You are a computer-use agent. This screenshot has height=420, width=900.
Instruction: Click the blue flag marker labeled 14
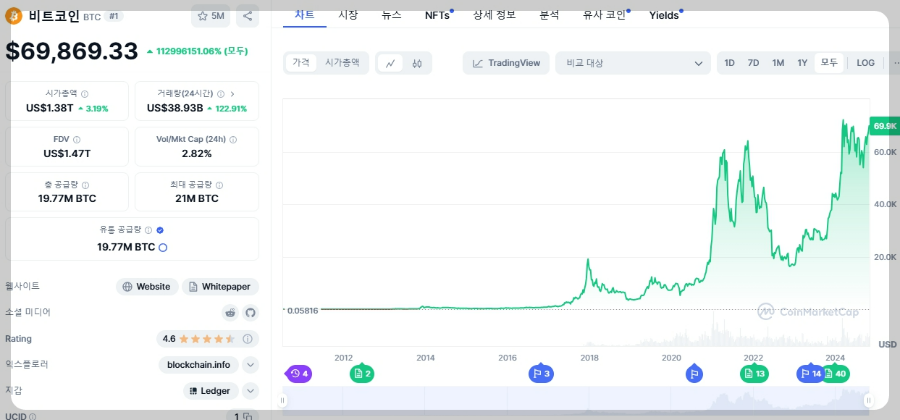click(x=810, y=374)
